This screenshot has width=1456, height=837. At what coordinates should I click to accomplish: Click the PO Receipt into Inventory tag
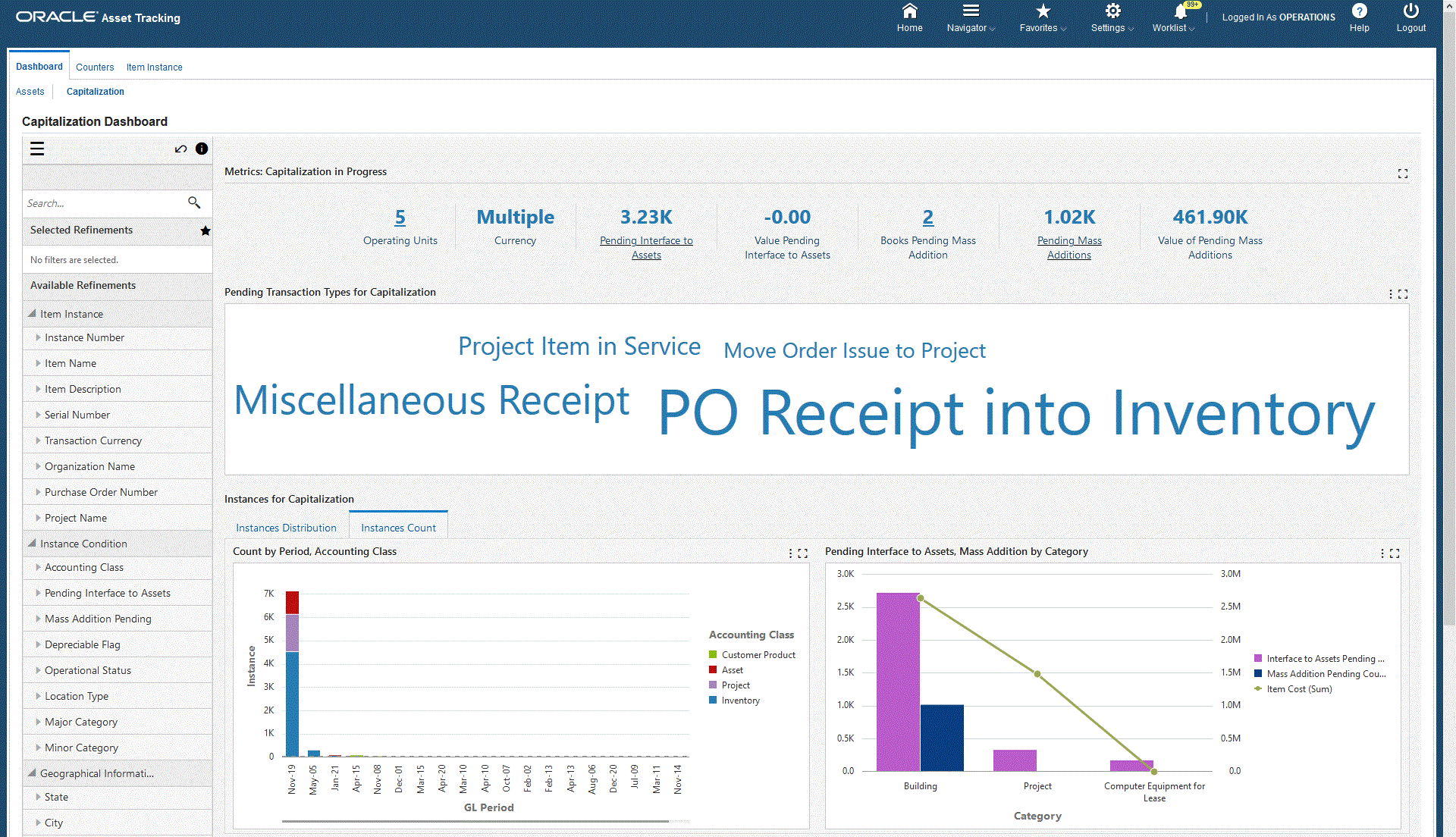pyautogui.click(x=1016, y=414)
